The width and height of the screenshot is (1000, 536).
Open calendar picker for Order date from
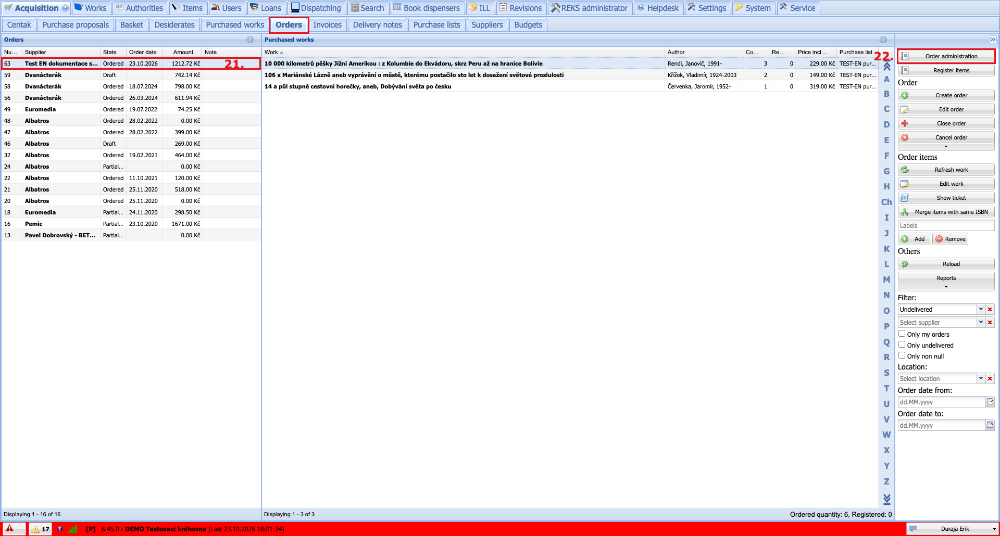click(990, 402)
